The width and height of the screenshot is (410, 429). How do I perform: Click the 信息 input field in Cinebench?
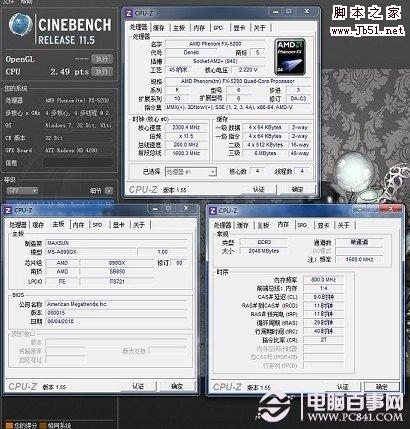78,163
